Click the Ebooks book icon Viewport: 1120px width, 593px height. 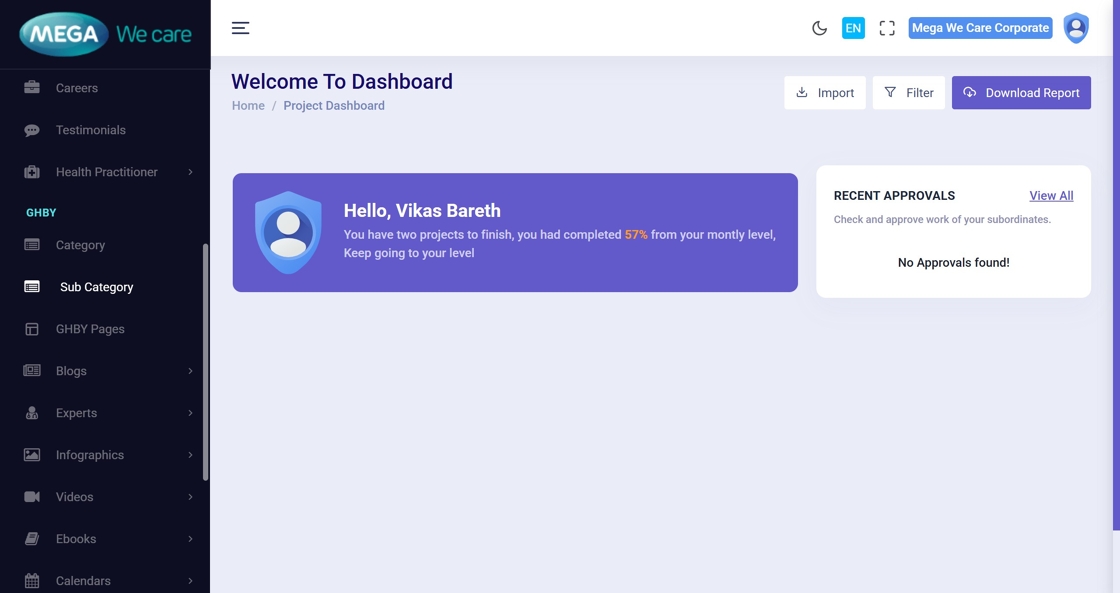coord(32,539)
